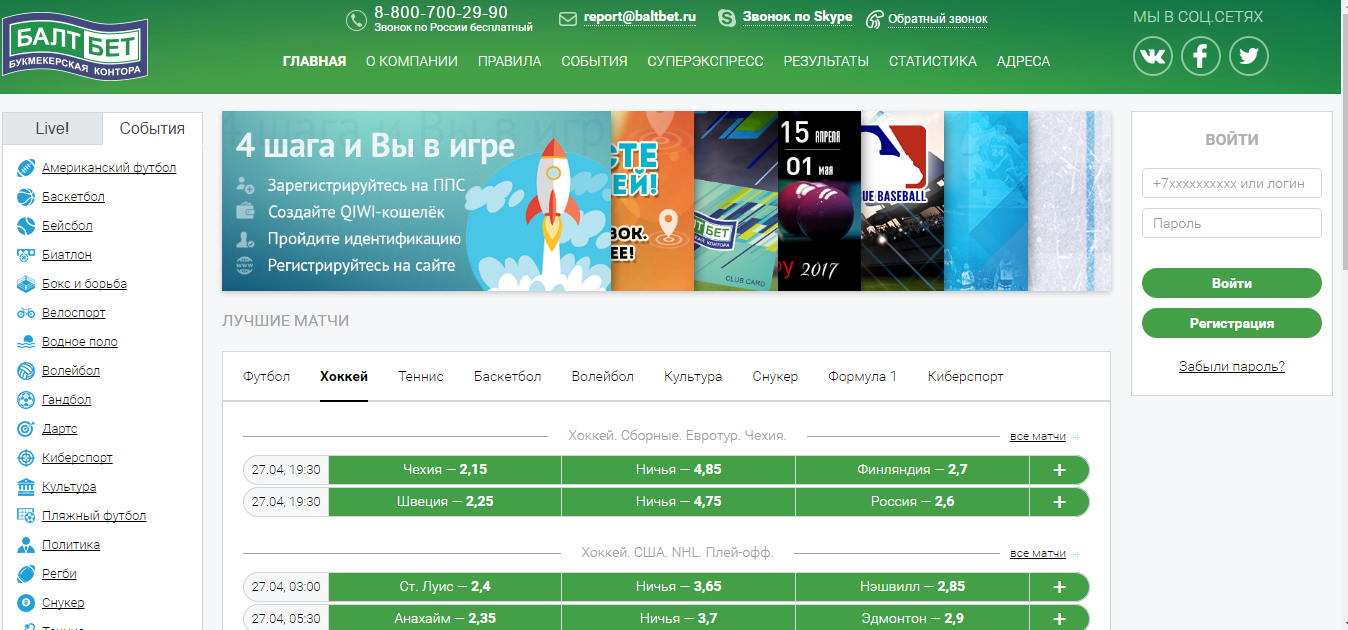Click the basketball icon in sidebar
Image resolution: width=1348 pixels, height=630 pixels.
(x=26, y=197)
